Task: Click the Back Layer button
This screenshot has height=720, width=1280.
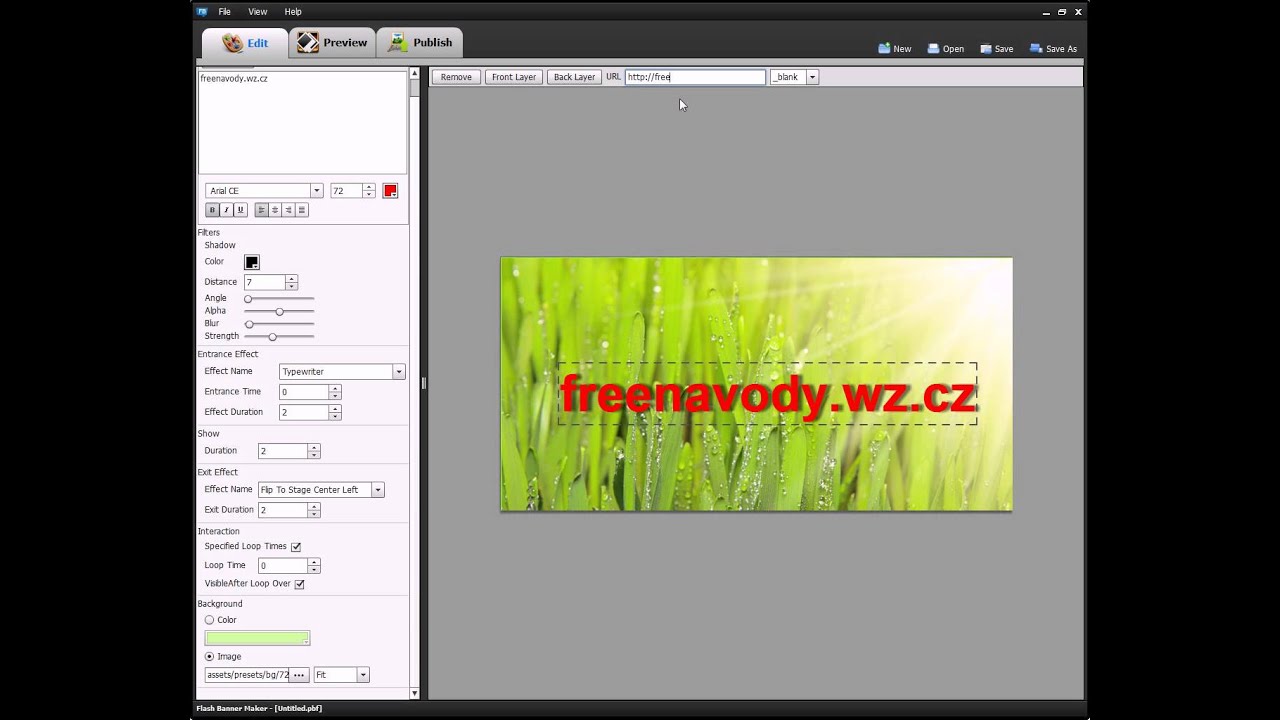Action: [574, 77]
